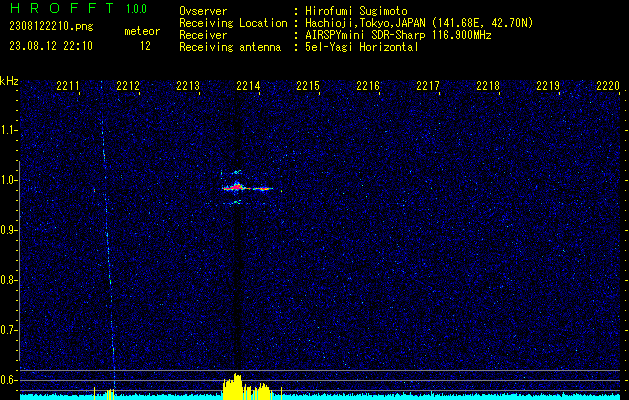Select the 2217 time marker

tap(428, 87)
